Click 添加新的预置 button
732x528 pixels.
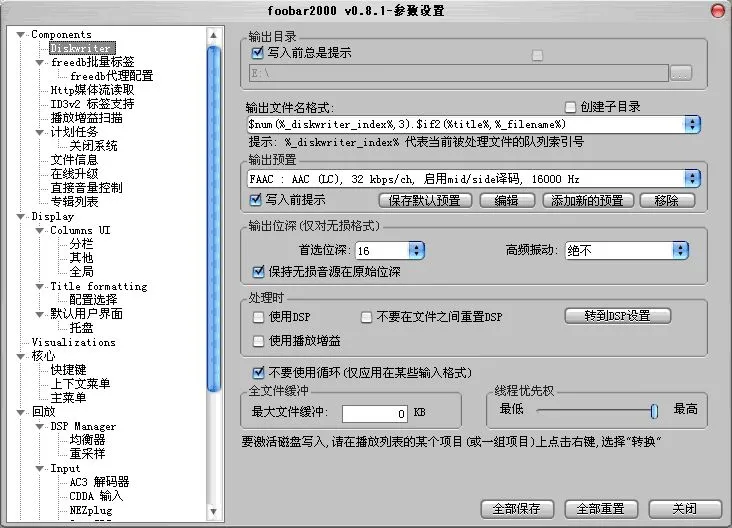[587, 201]
